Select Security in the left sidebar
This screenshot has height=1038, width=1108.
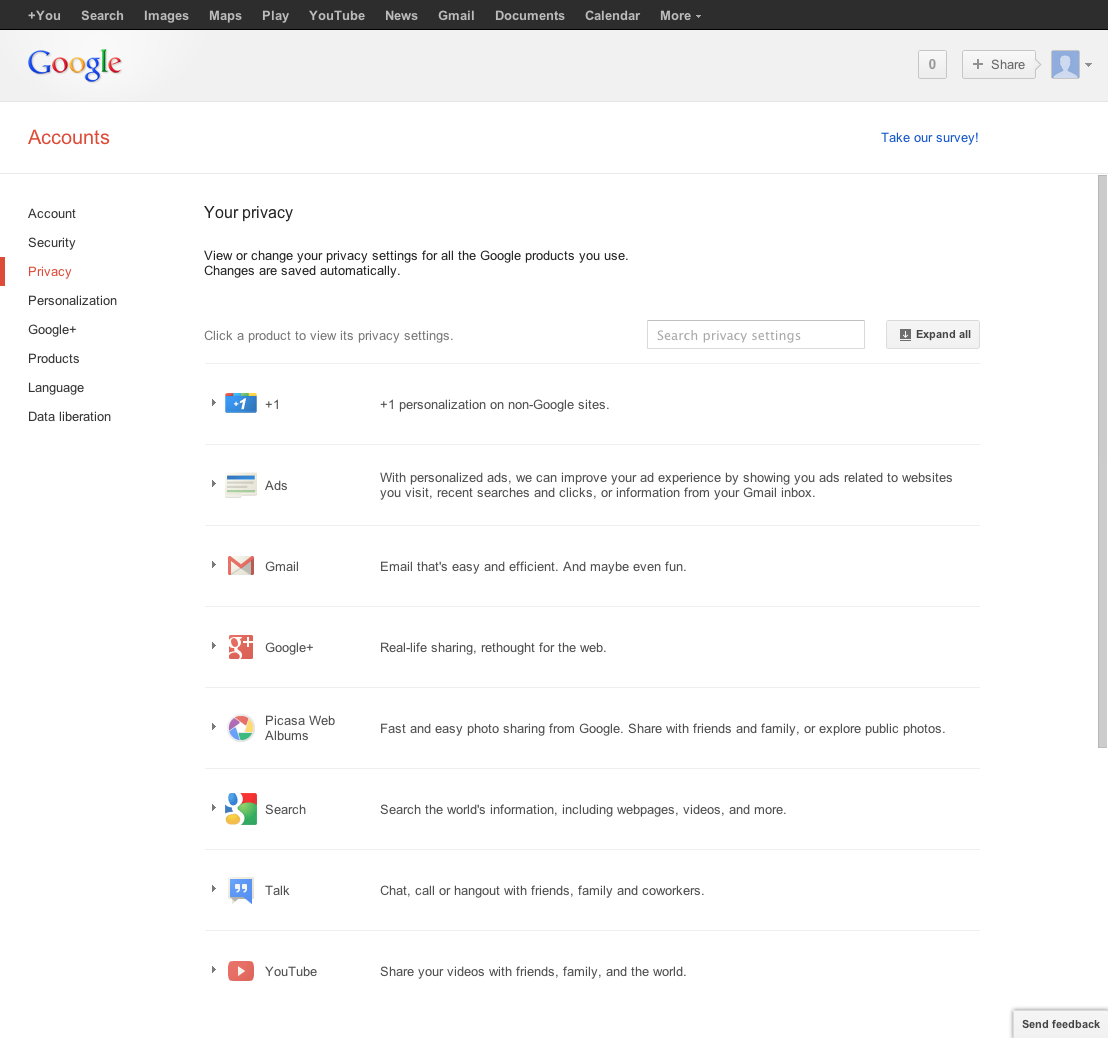point(52,242)
